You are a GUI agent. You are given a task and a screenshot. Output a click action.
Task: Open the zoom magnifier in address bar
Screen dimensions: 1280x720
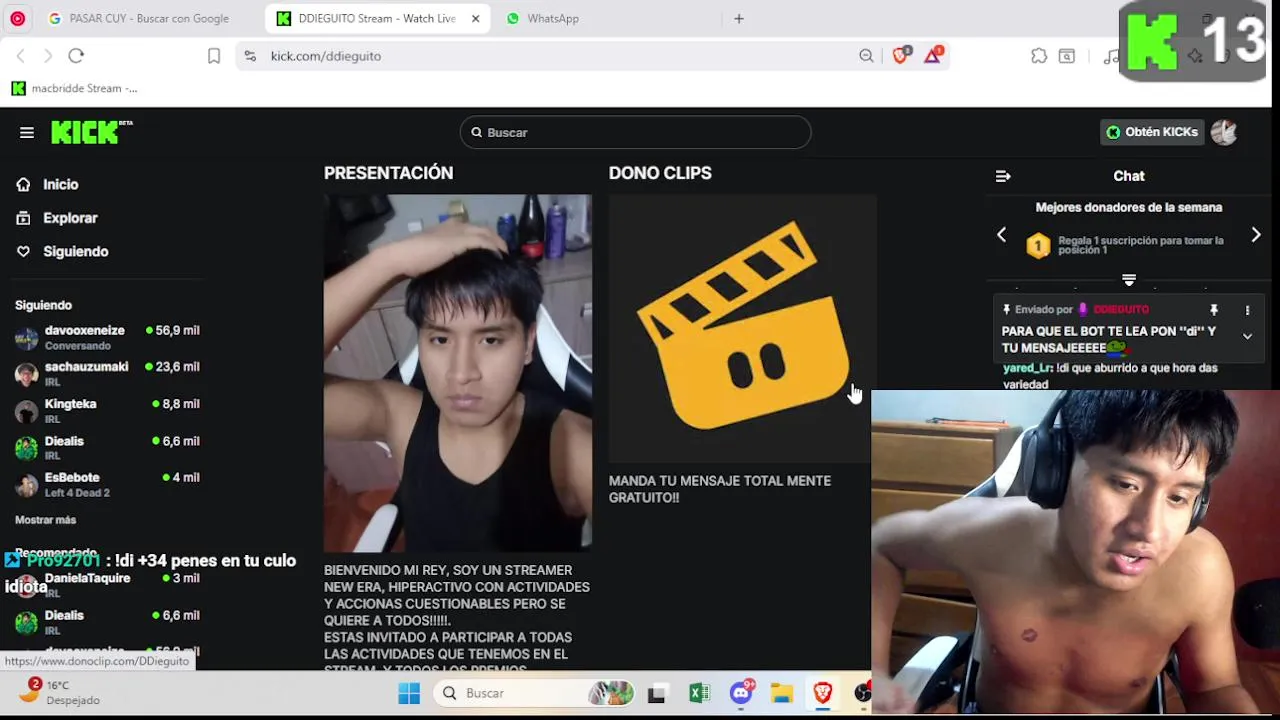(x=866, y=56)
